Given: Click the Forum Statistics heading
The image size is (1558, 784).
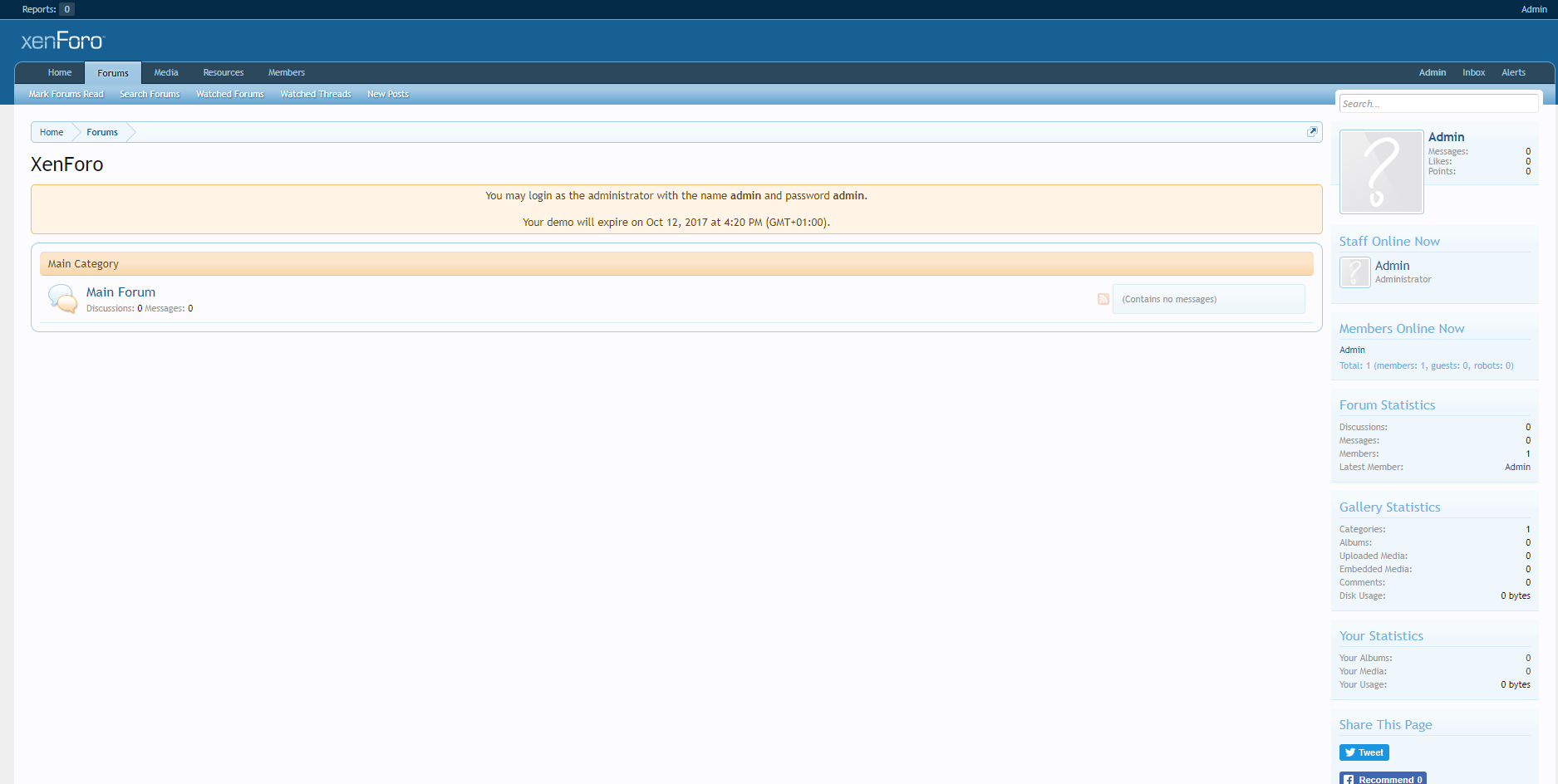Looking at the screenshot, I should coord(1387,405).
